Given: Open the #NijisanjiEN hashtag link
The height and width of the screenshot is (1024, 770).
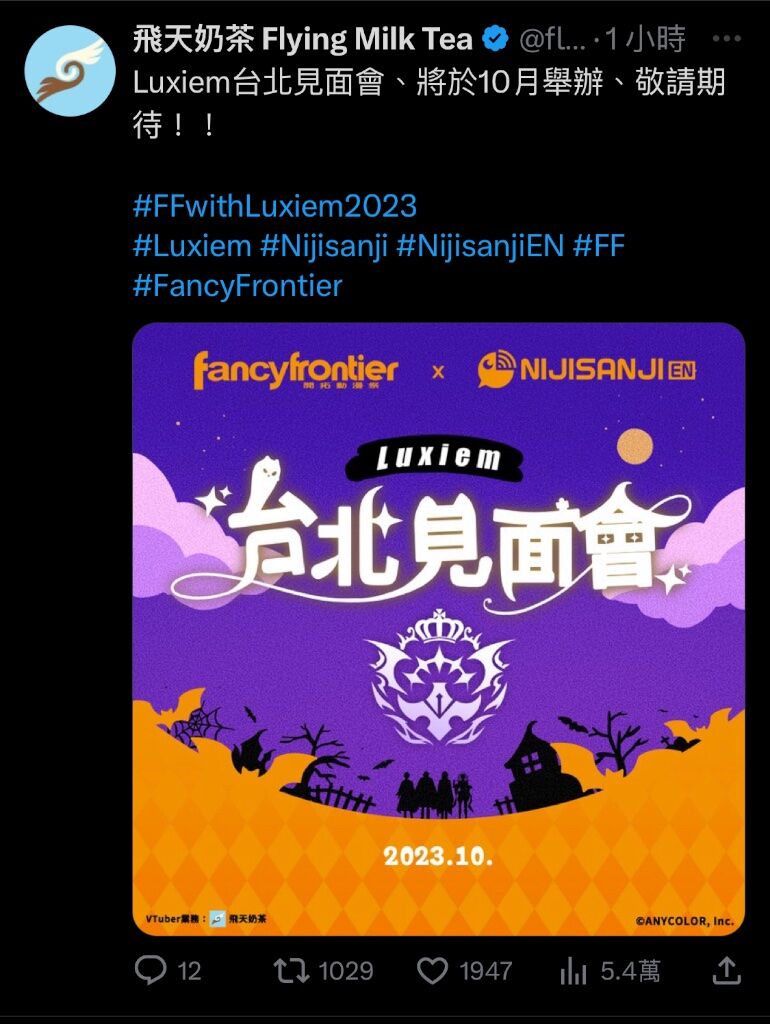Looking at the screenshot, I should coord(480,246).
